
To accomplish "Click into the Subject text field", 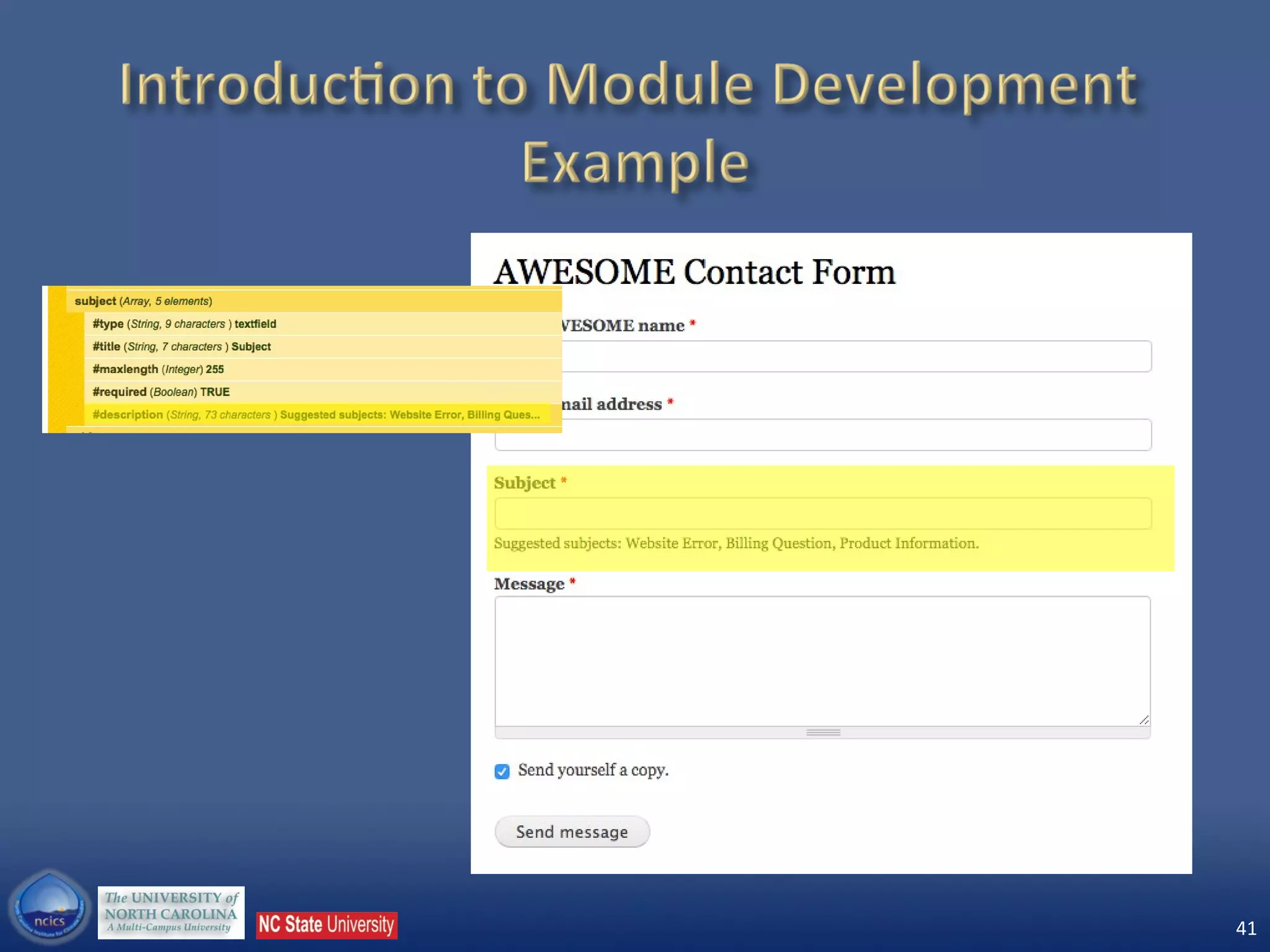I will 823,514.
